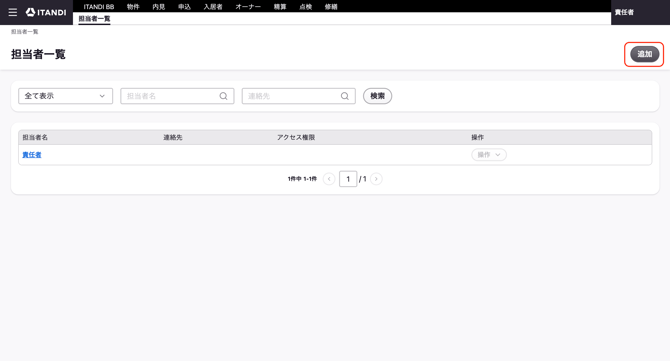Image resolution: width=670 pixels, height=361 pixels.
Task: Click the アクセス権限 column header
Action: [296, 138]
